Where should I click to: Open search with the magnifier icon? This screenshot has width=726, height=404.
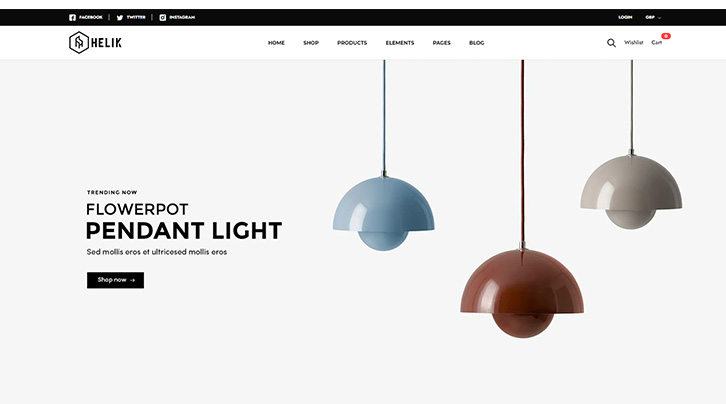(611, 43)
